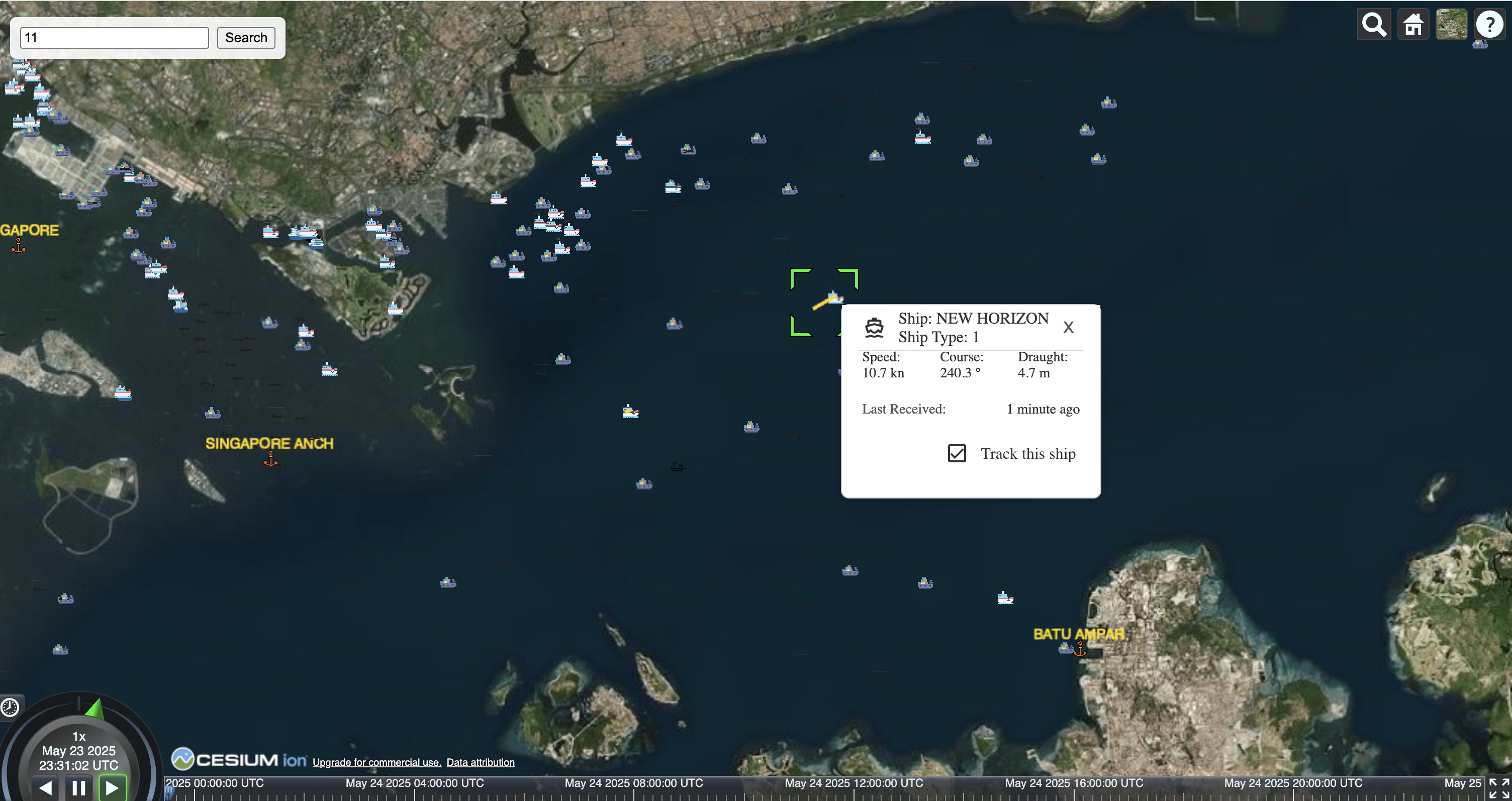Uncheck the Track this ship checkbox

coord(957,453)
